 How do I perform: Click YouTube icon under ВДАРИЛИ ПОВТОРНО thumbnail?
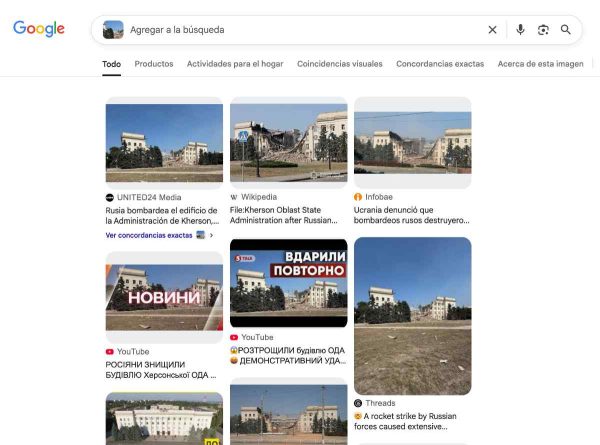(x=234, y=337)
